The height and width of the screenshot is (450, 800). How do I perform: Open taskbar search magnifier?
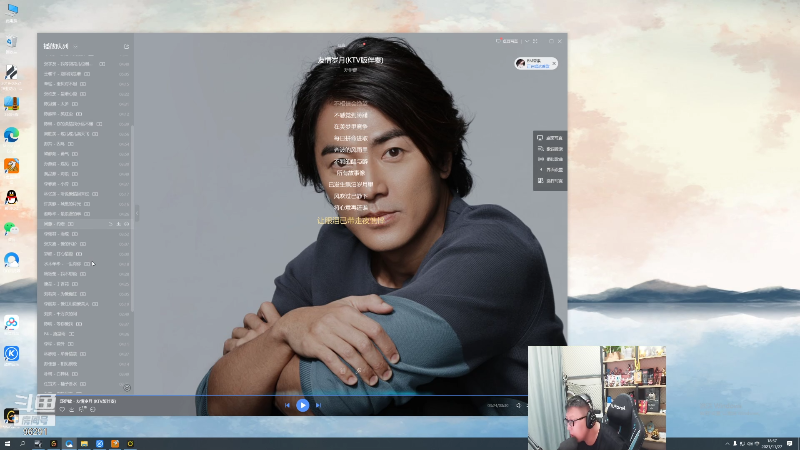click(x=22, y=444)
